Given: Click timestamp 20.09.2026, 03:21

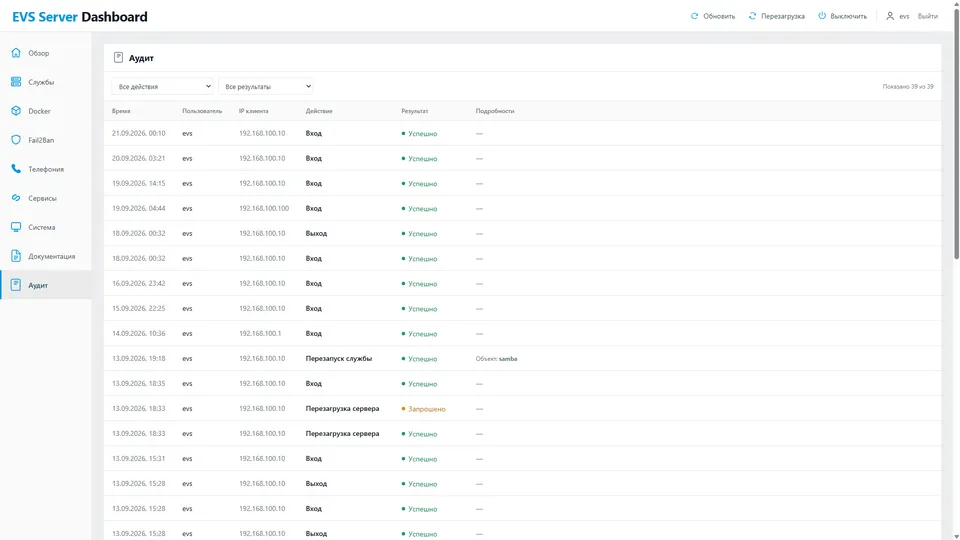Looking at the screenshot, I should (138, 158).
